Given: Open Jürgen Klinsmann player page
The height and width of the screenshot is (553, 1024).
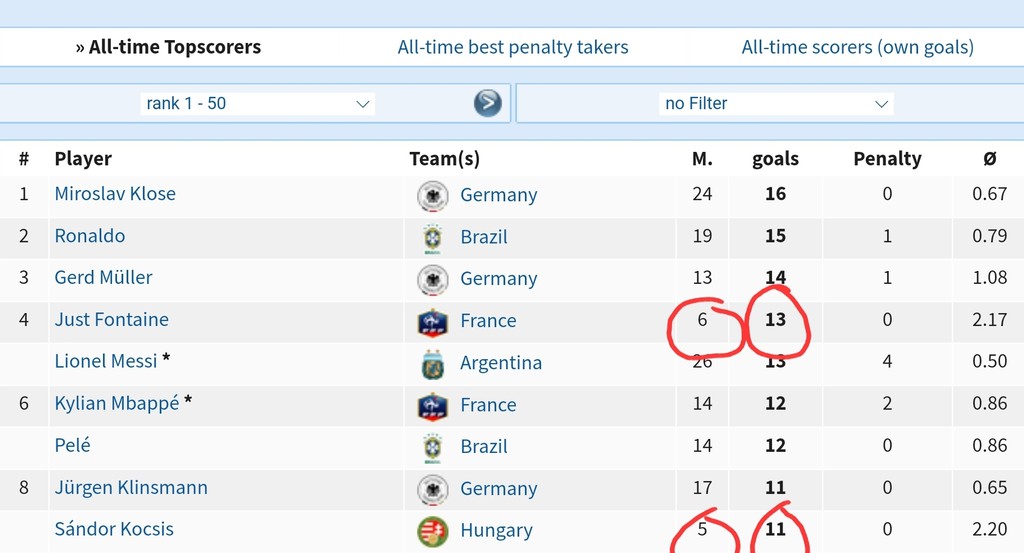Looking at the screenshot, I should click(131, 488).
